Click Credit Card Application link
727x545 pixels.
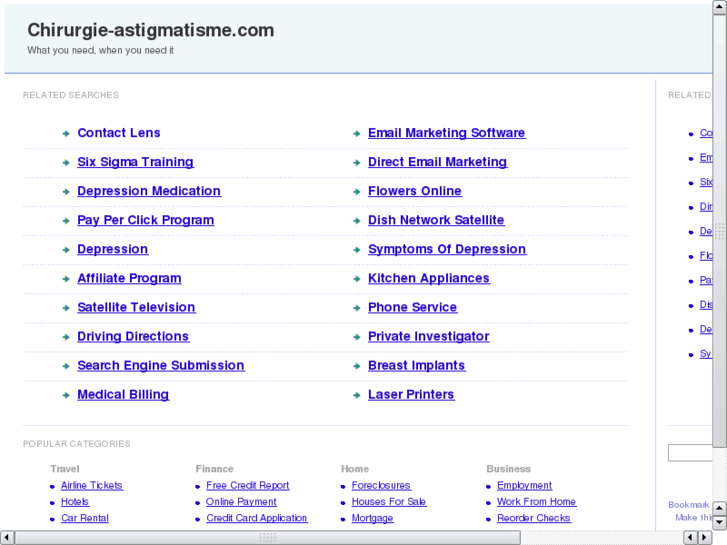click(x=257, y=518)
